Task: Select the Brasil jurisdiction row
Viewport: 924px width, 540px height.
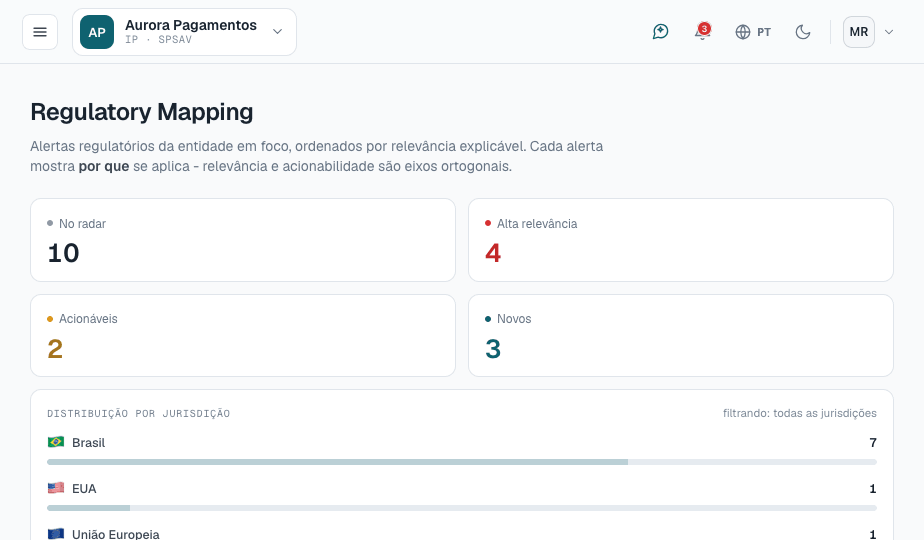Action: [x=462, y=450]
